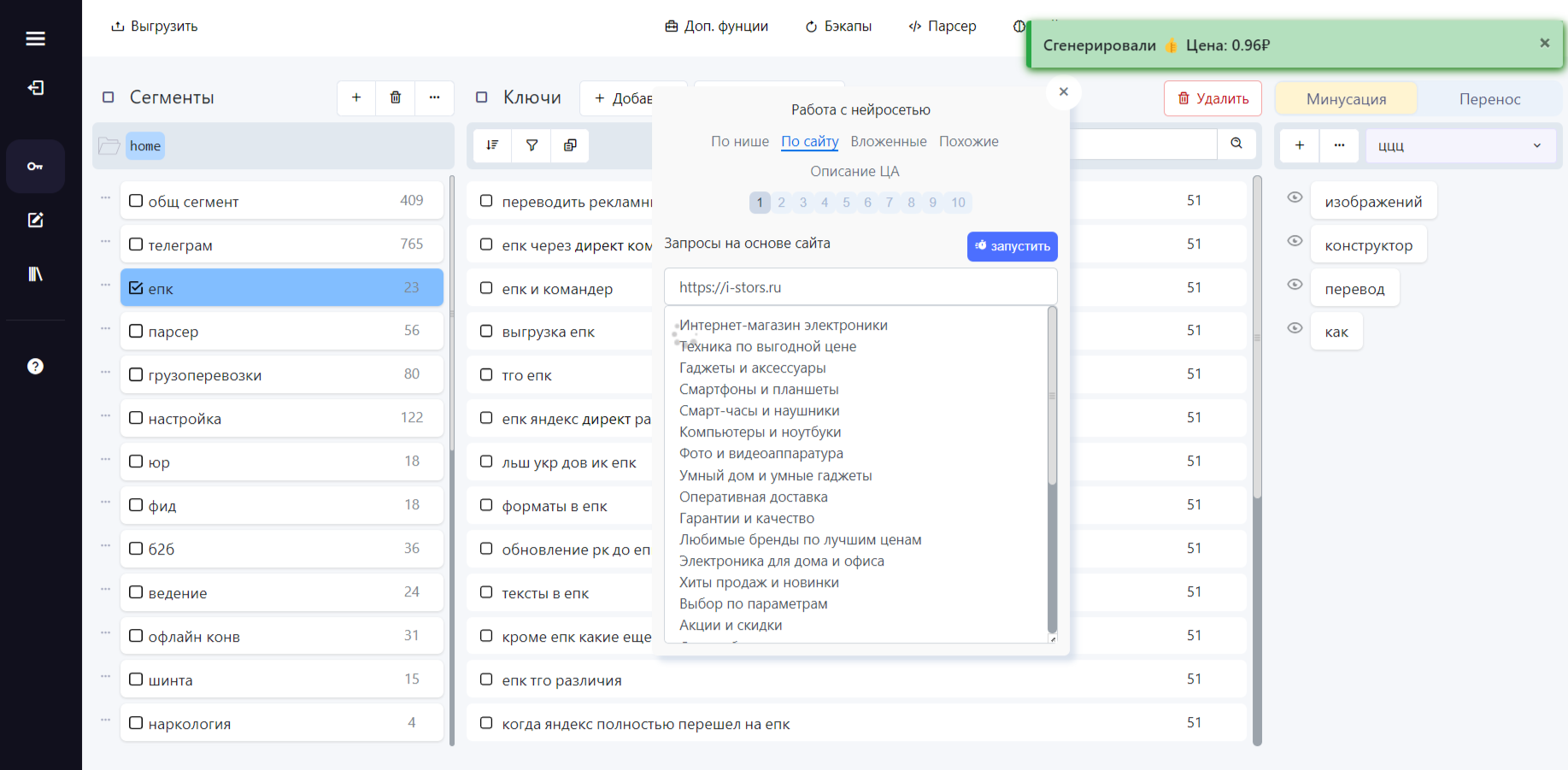Select all keys via Ключи checkbox
1568x770 pixels.
[482, 97]
